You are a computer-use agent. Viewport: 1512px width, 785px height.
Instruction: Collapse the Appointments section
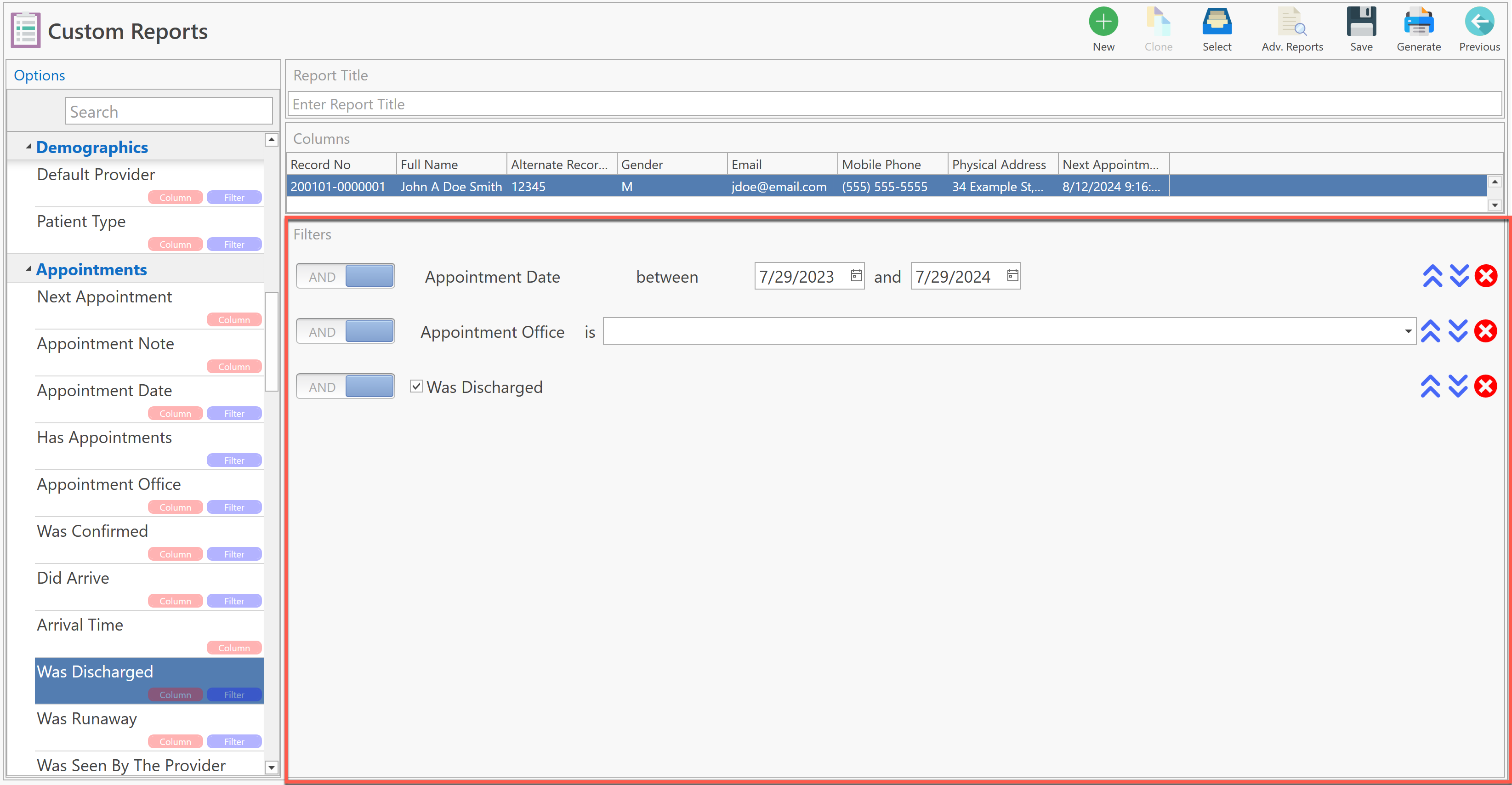(x=29, y=269)
